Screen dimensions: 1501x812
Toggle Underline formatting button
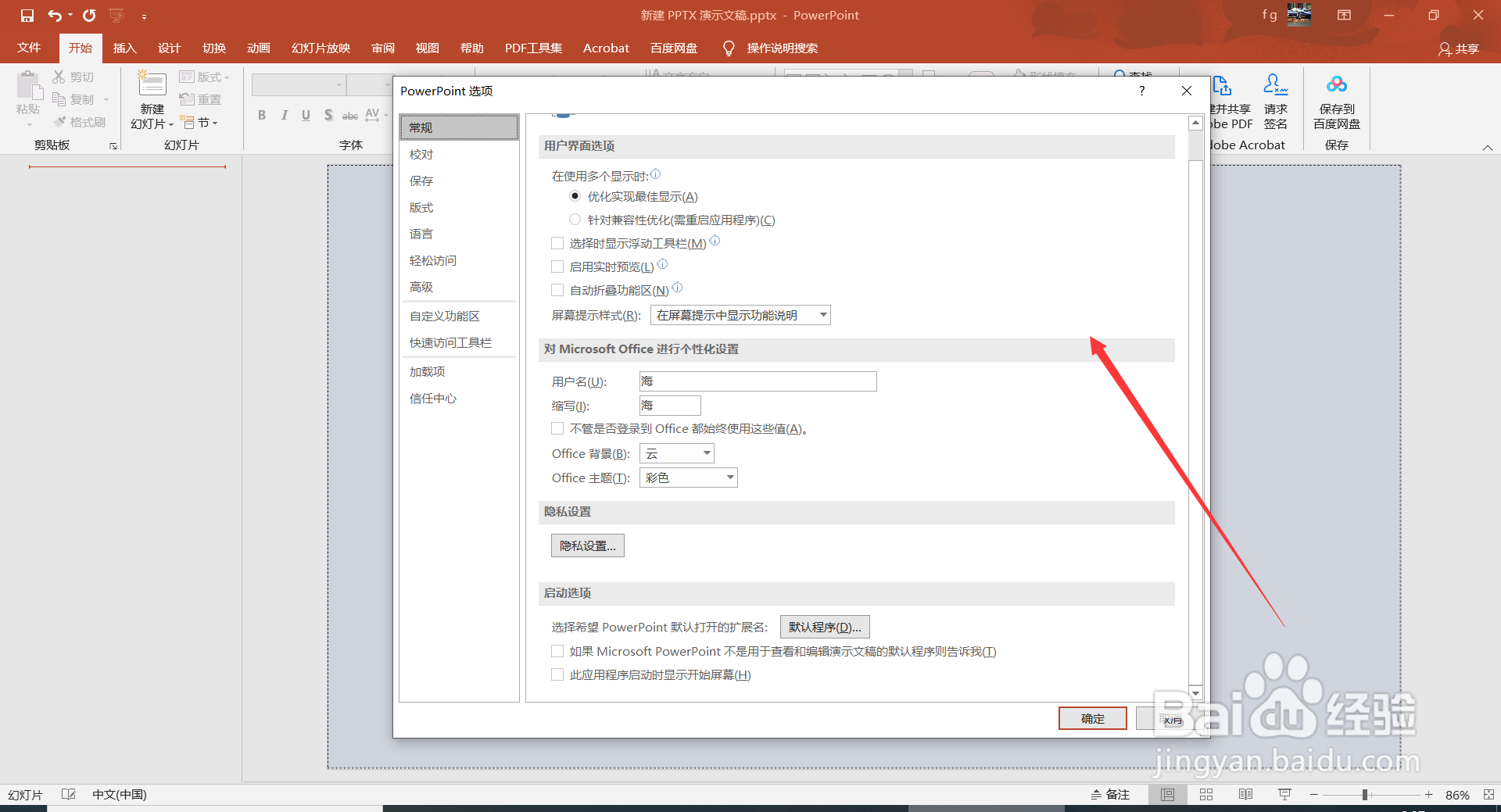pyautogui.click(x=306, y=115)
